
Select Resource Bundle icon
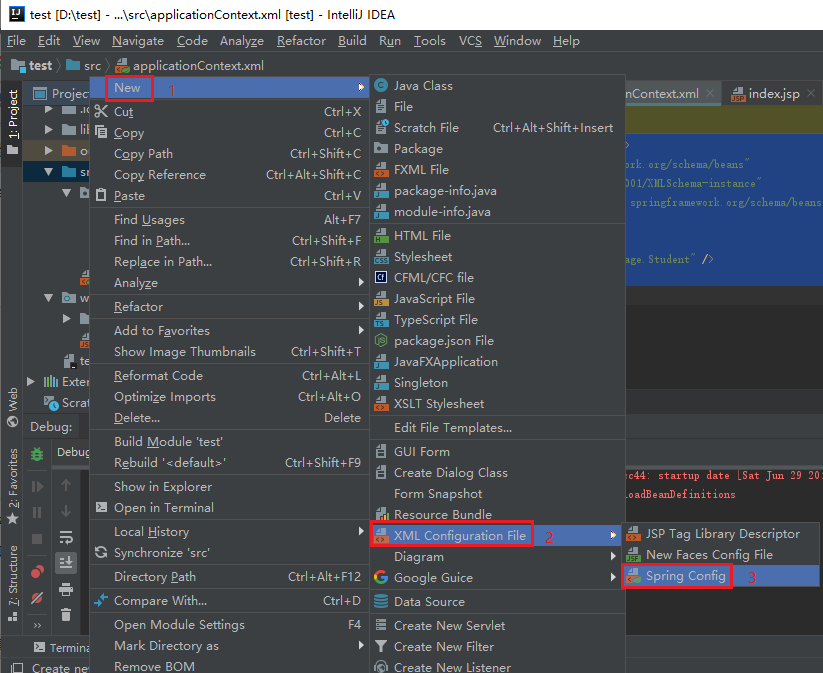pyautogui.click(x=382, y=514)
